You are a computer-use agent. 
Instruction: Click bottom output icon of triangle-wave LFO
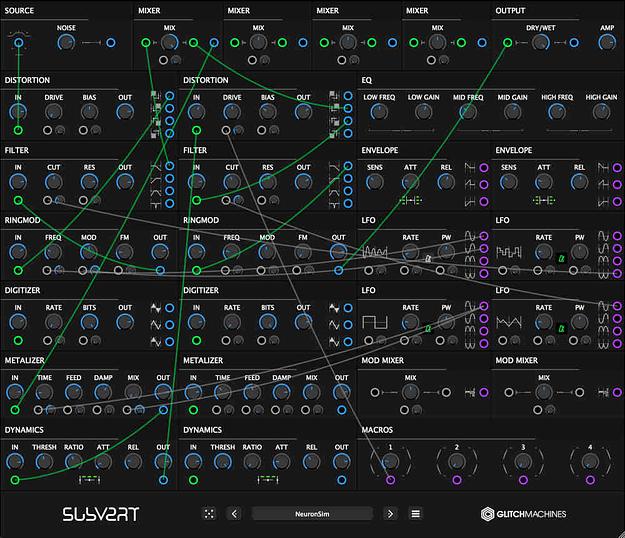point(603,343)
